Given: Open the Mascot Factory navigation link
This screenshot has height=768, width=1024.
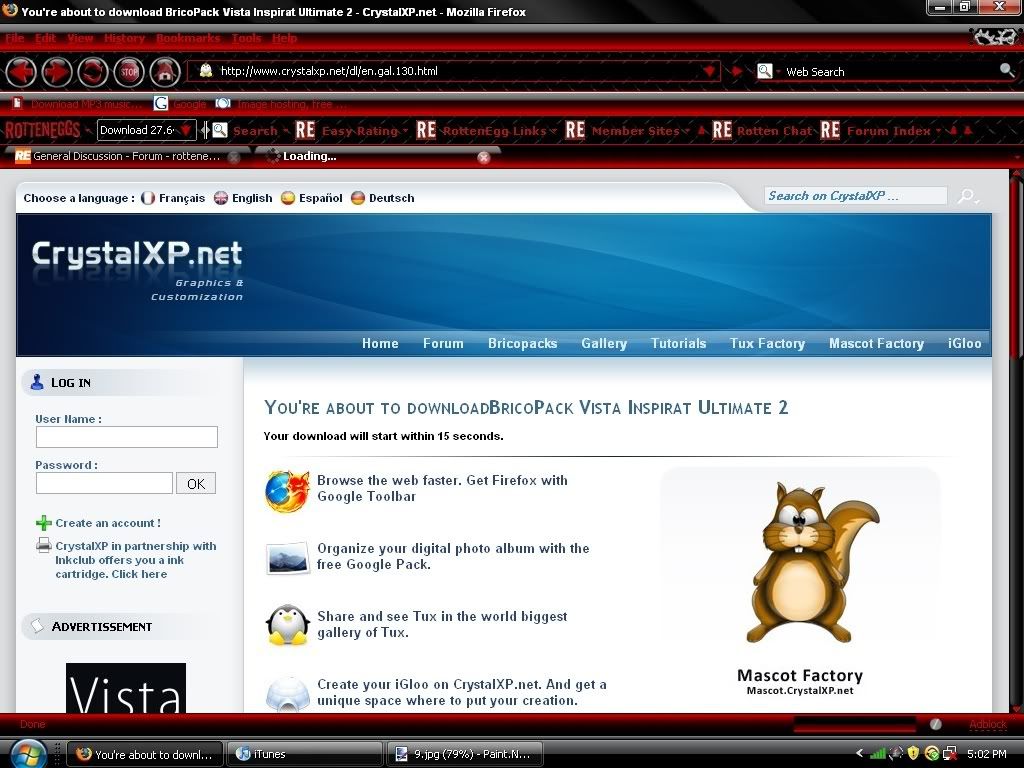Looking at the screenshot, I should [876, 344].
